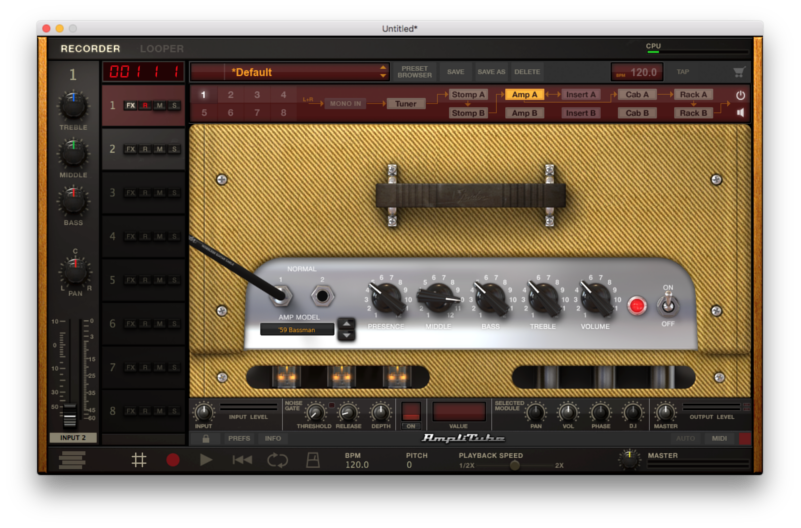Click the PHASE knob
801x528 pixels.
tap(601, 413)
